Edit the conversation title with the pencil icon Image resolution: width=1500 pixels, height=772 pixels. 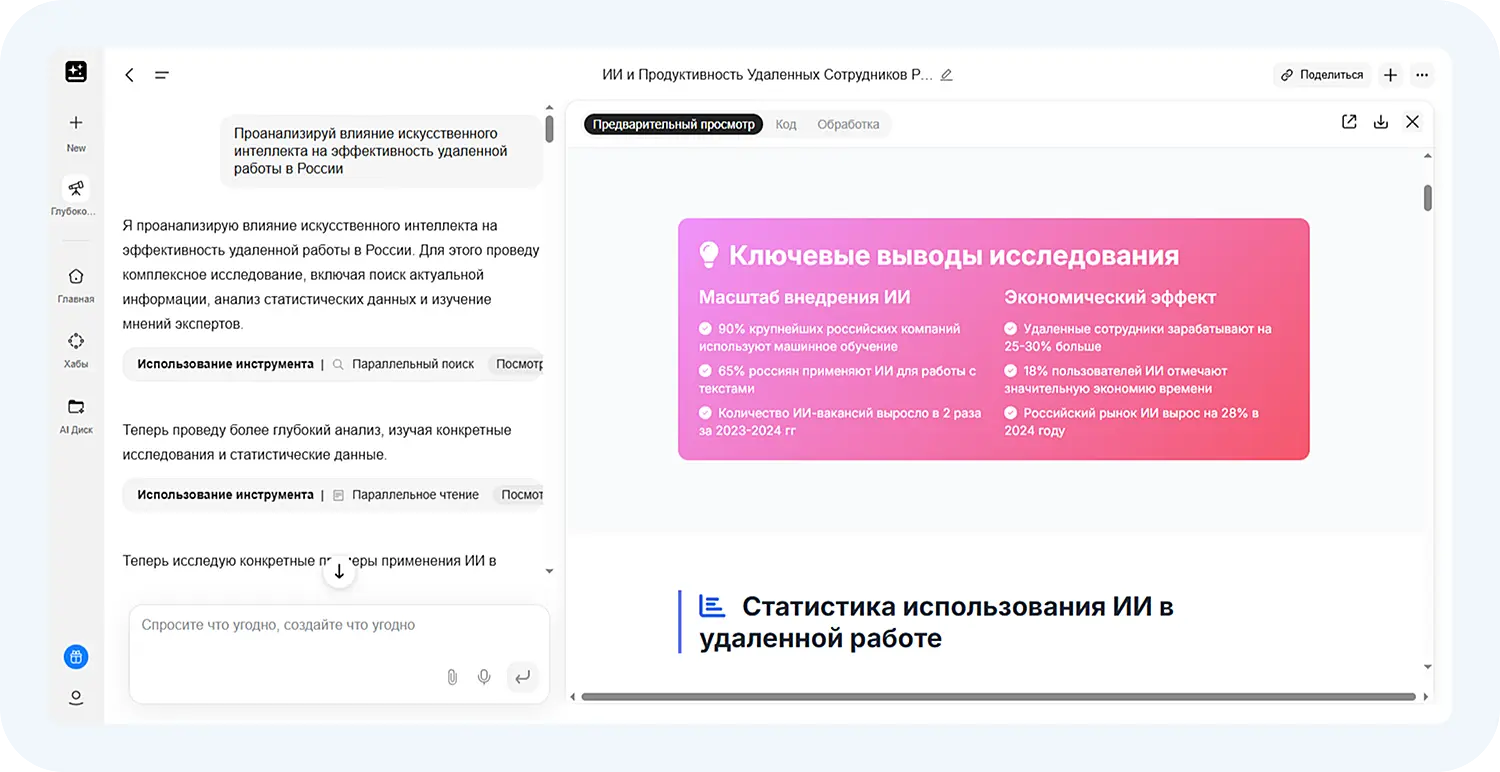tap(946, 74)
